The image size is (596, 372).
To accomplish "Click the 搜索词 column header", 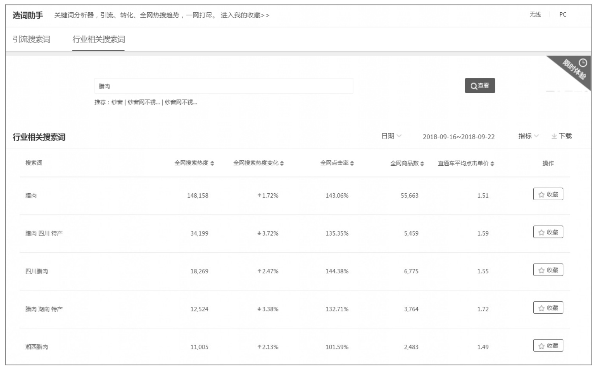I will [34, 163].
